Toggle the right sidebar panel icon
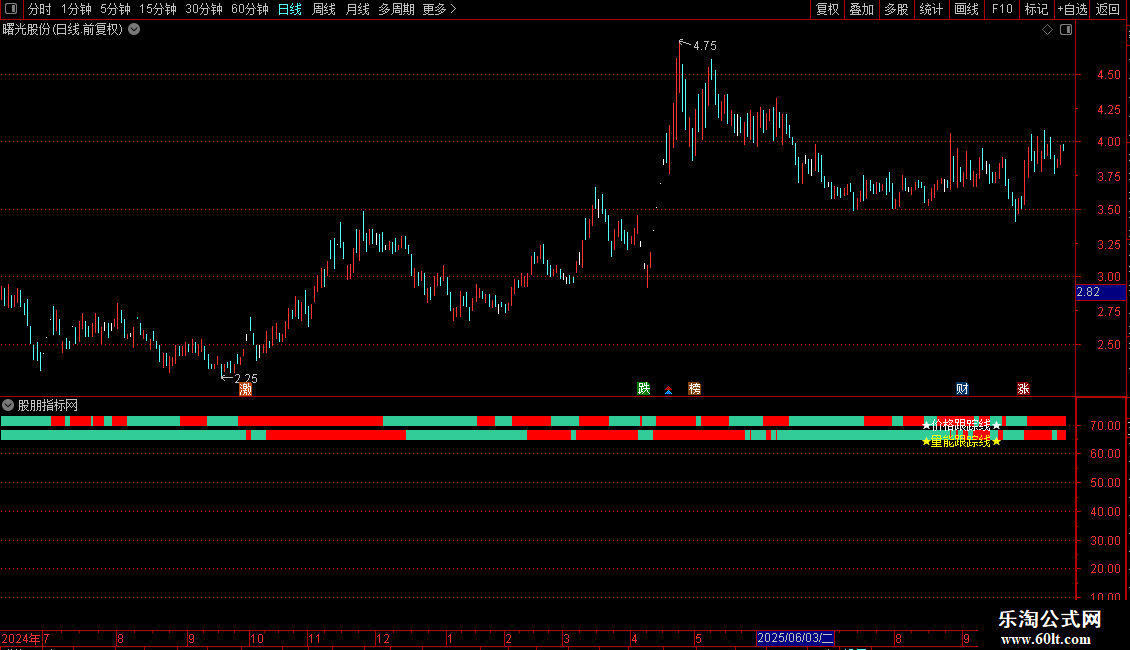 pyautogui.click(x=1066, y=30)
